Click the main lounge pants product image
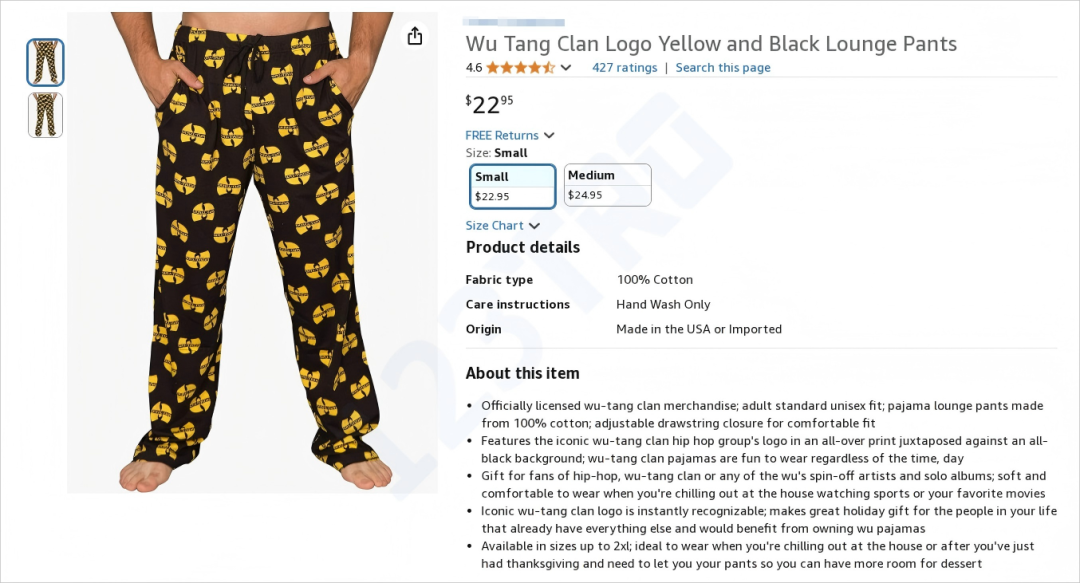Screen dimensions: 1080x583 pyautogui.click(x=253, y=252)
